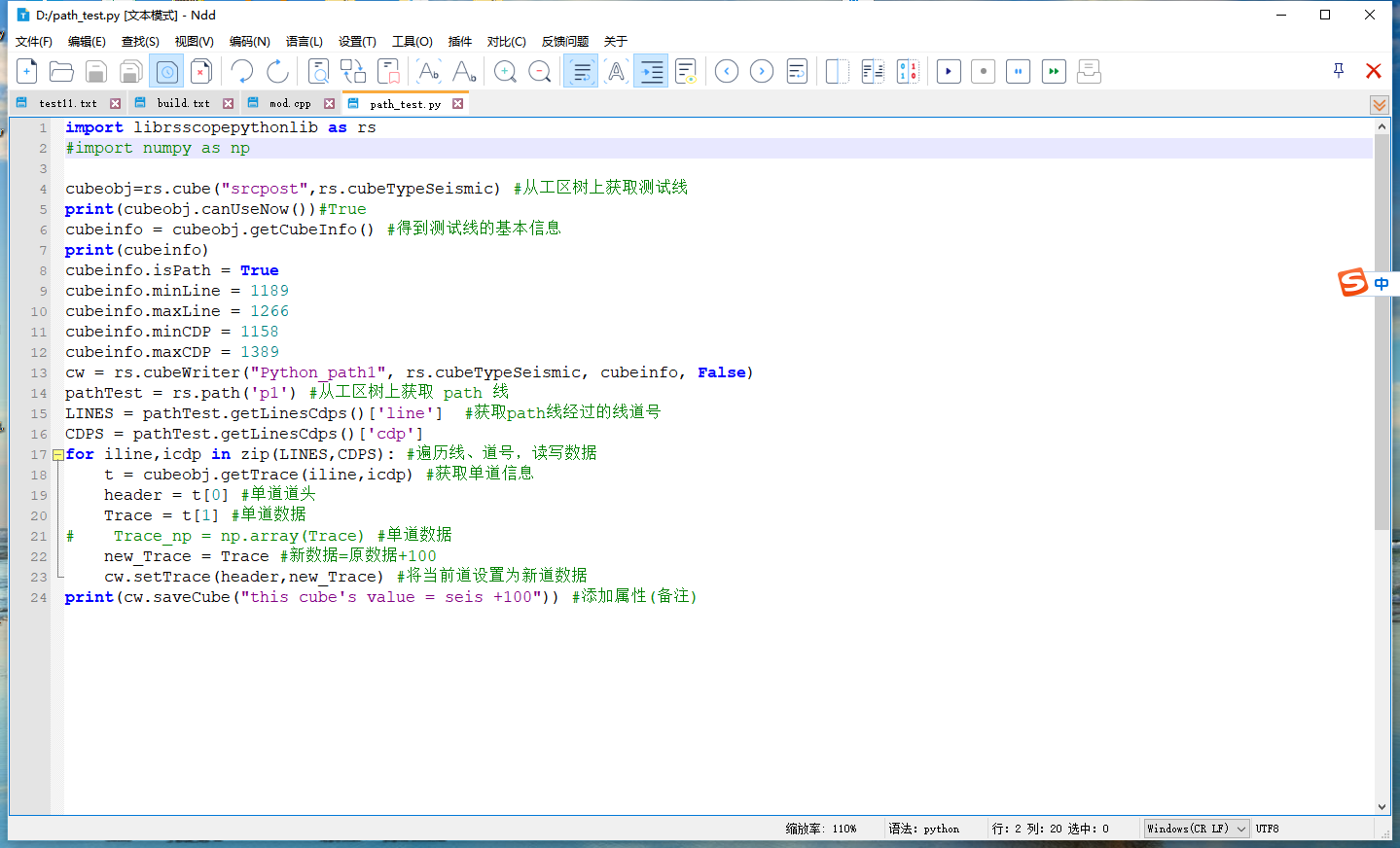Collapse the for loop fold marker
Screen dimensions: 1400x848
coord(58,455)
